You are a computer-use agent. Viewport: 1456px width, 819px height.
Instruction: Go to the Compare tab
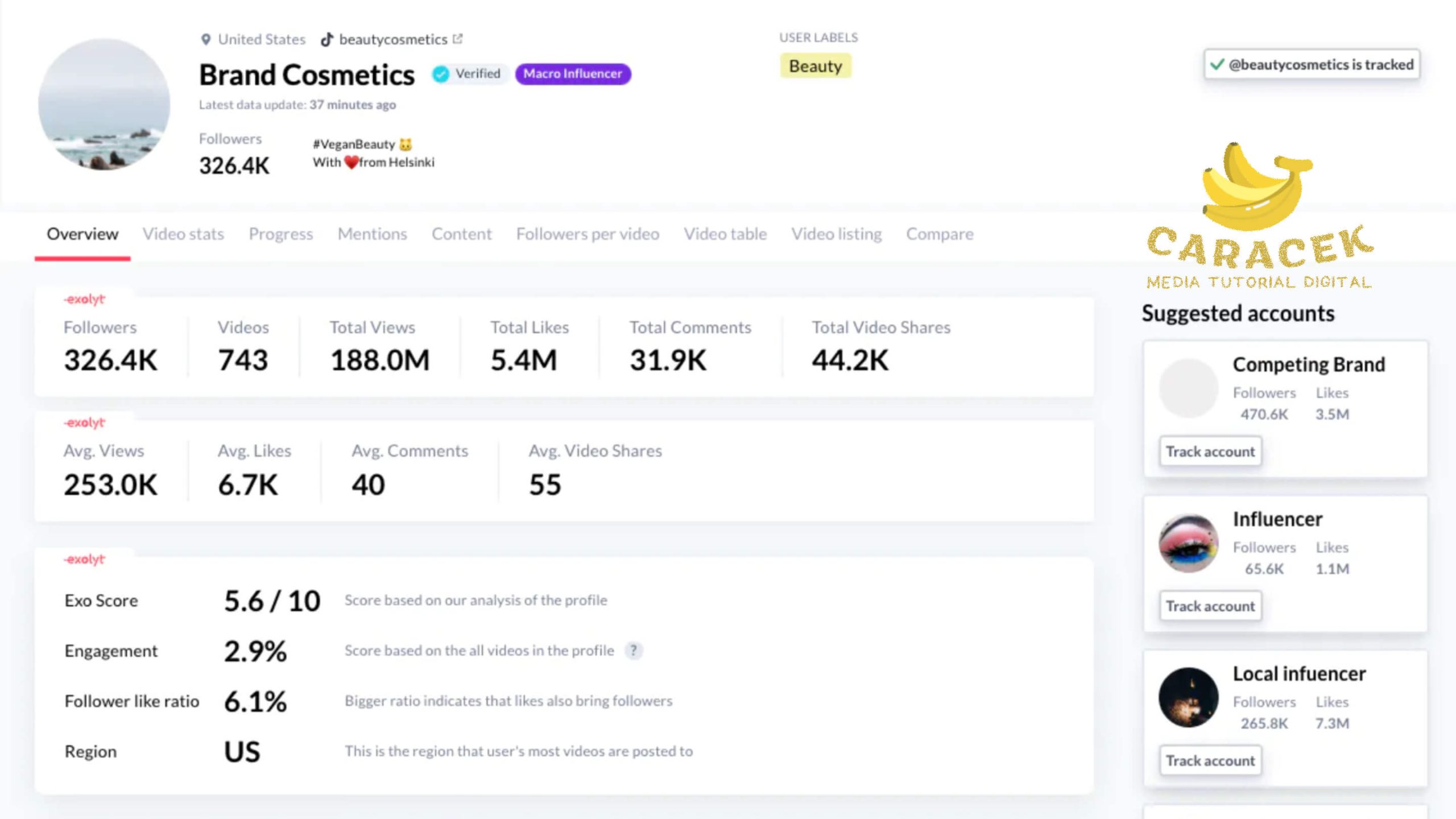click(940, 234)
